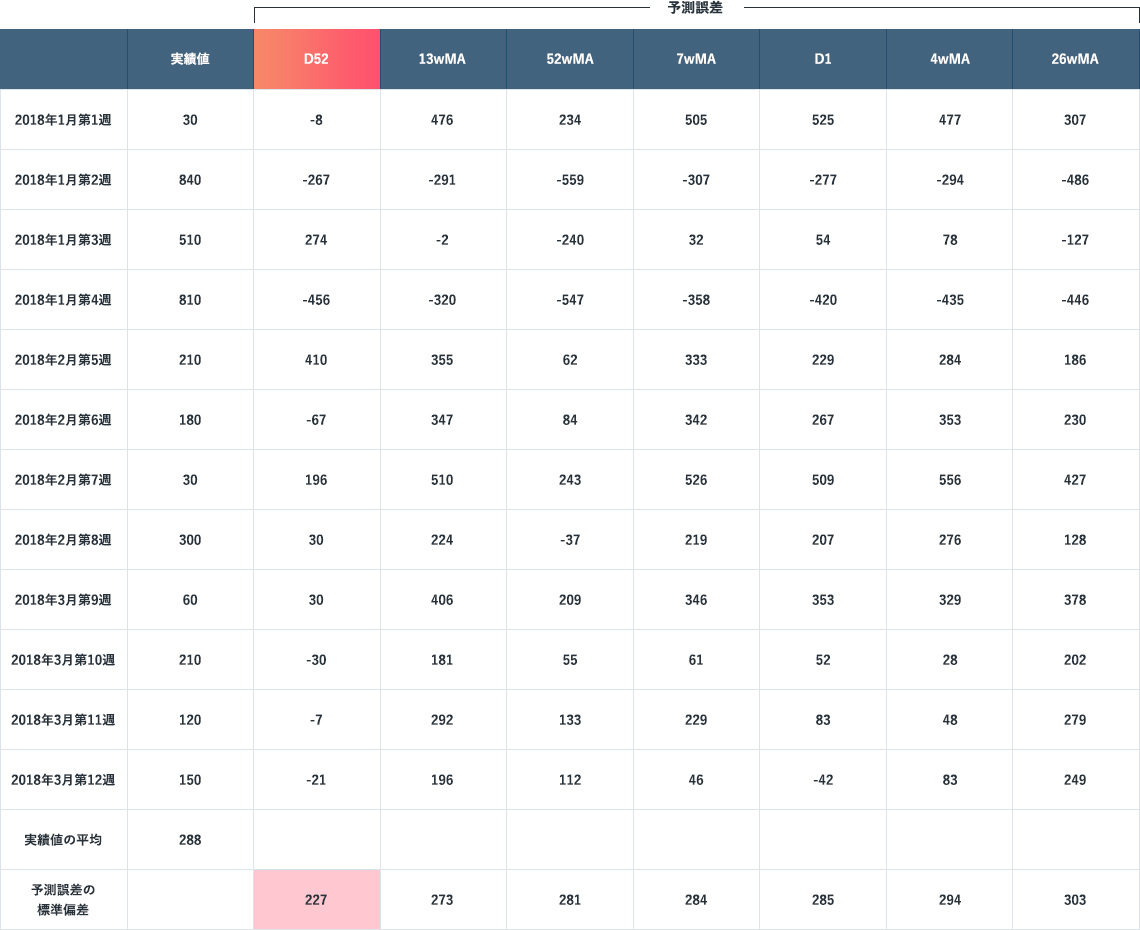
Task: Select the 13wMA column header
Action: pos(442,59)
